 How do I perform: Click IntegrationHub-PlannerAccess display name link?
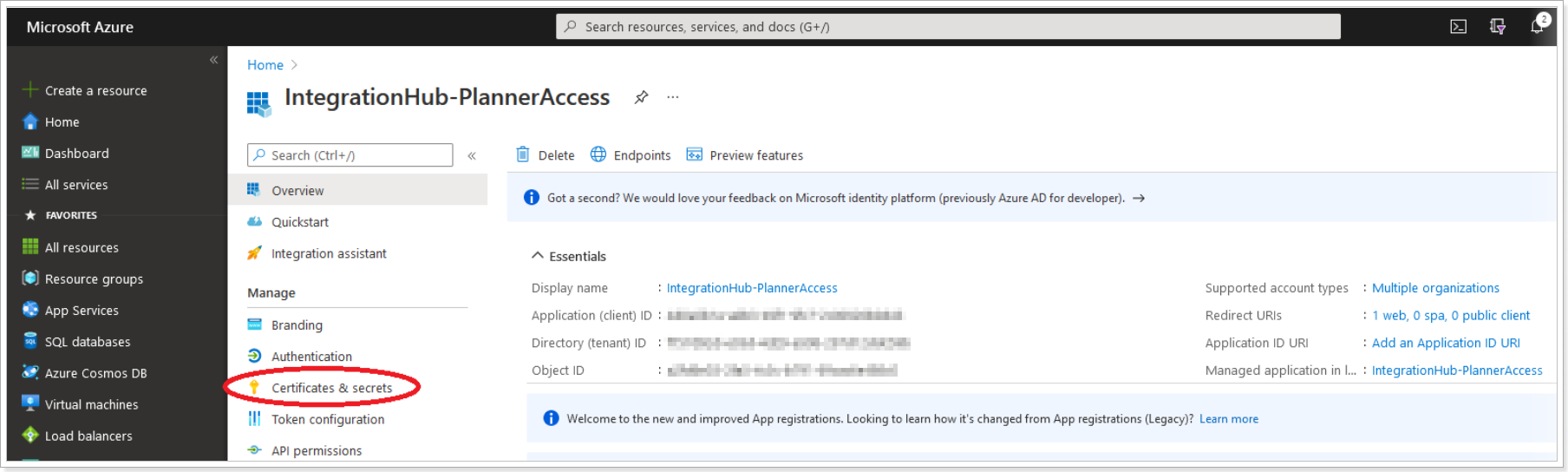pos(752,288)
